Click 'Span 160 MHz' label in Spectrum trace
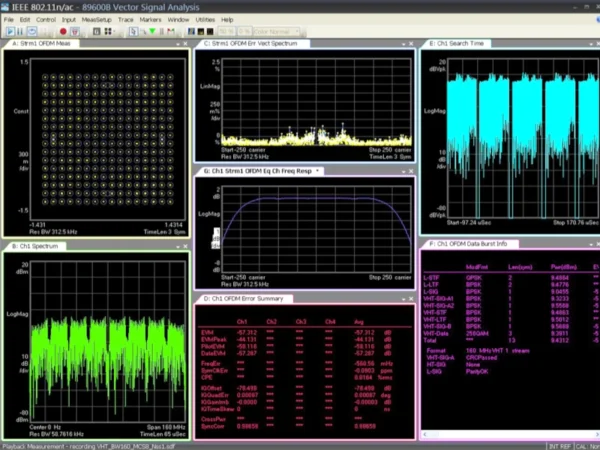The width and height of the screenshot is (600, 450). (166, 427)
